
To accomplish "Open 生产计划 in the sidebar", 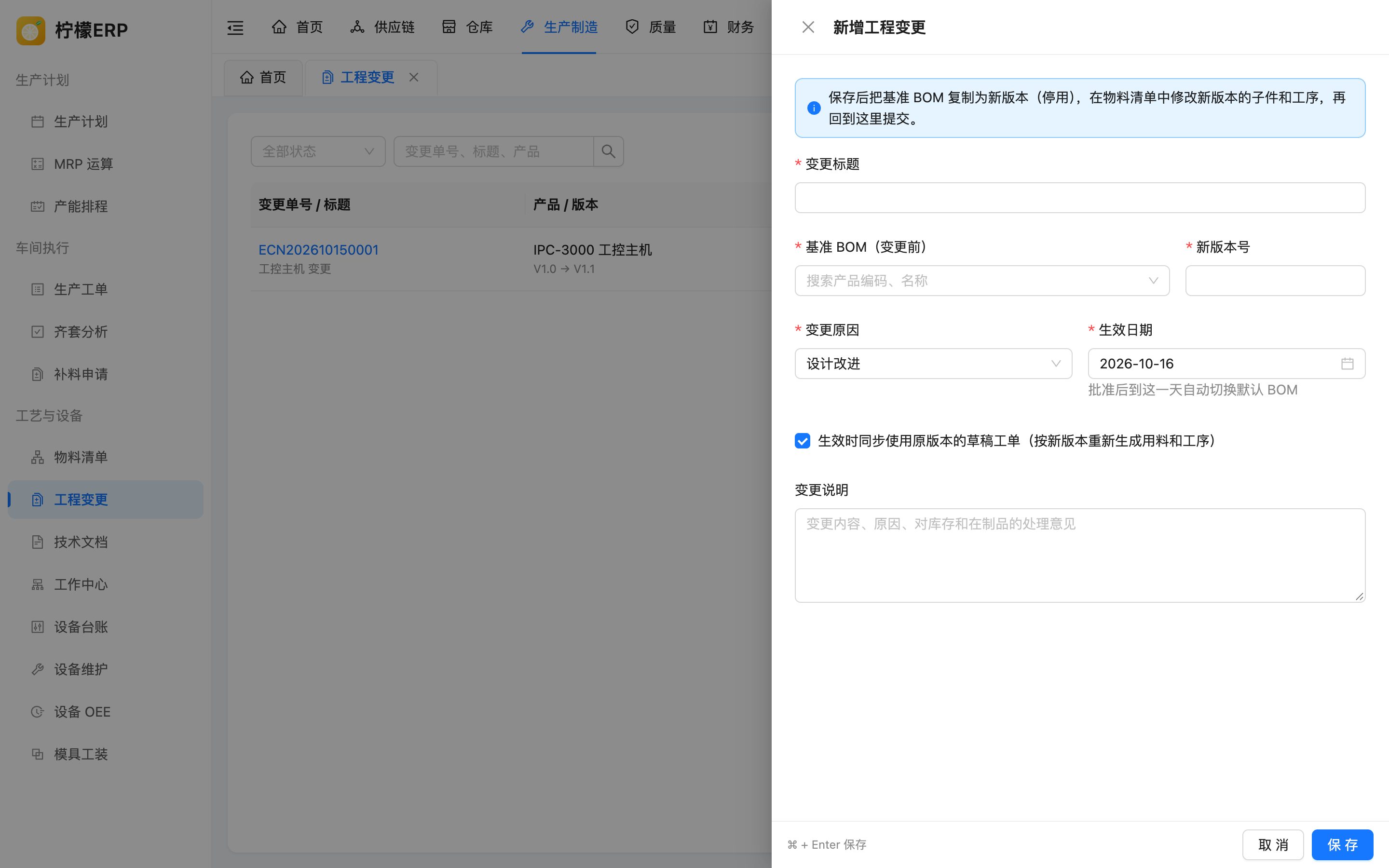I will pos(106,121).
